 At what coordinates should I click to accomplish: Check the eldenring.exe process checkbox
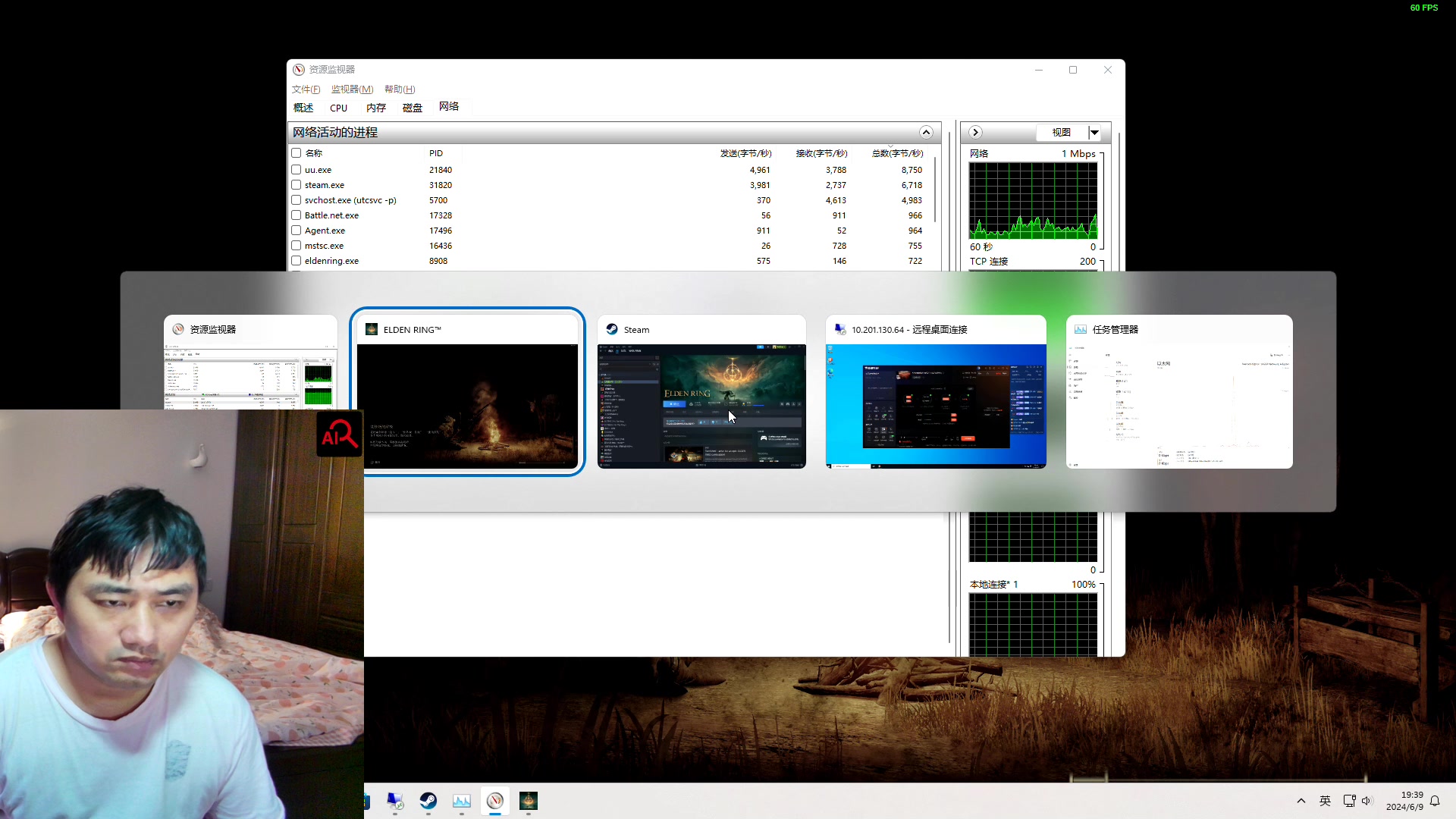(297, 261)
